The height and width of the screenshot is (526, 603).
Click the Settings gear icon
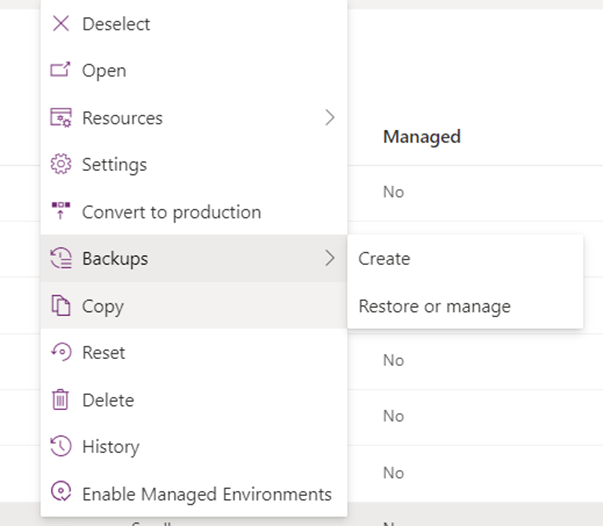click(x=61, y=165)
